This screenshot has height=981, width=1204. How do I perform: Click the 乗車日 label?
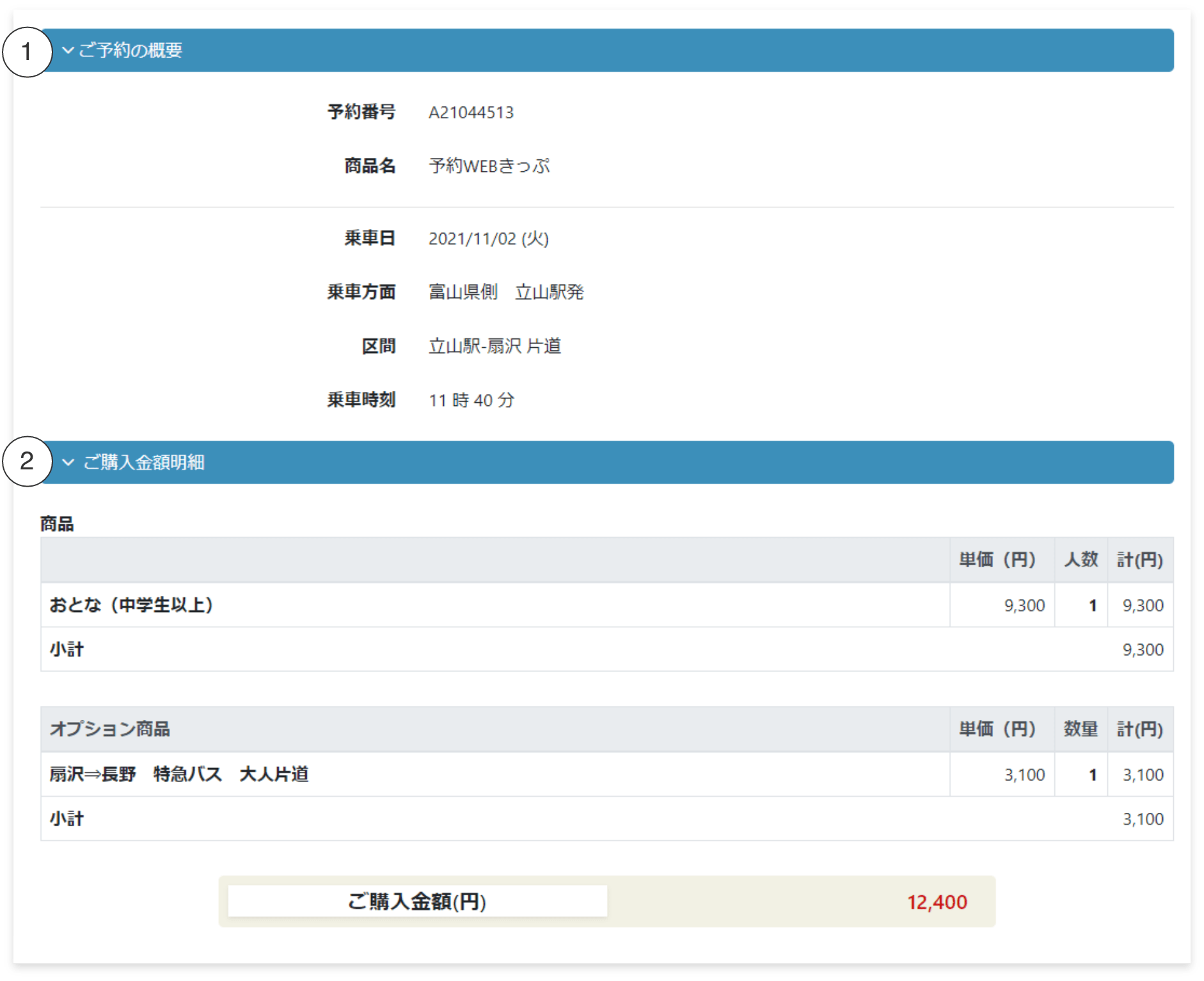[x=370, y=239]
